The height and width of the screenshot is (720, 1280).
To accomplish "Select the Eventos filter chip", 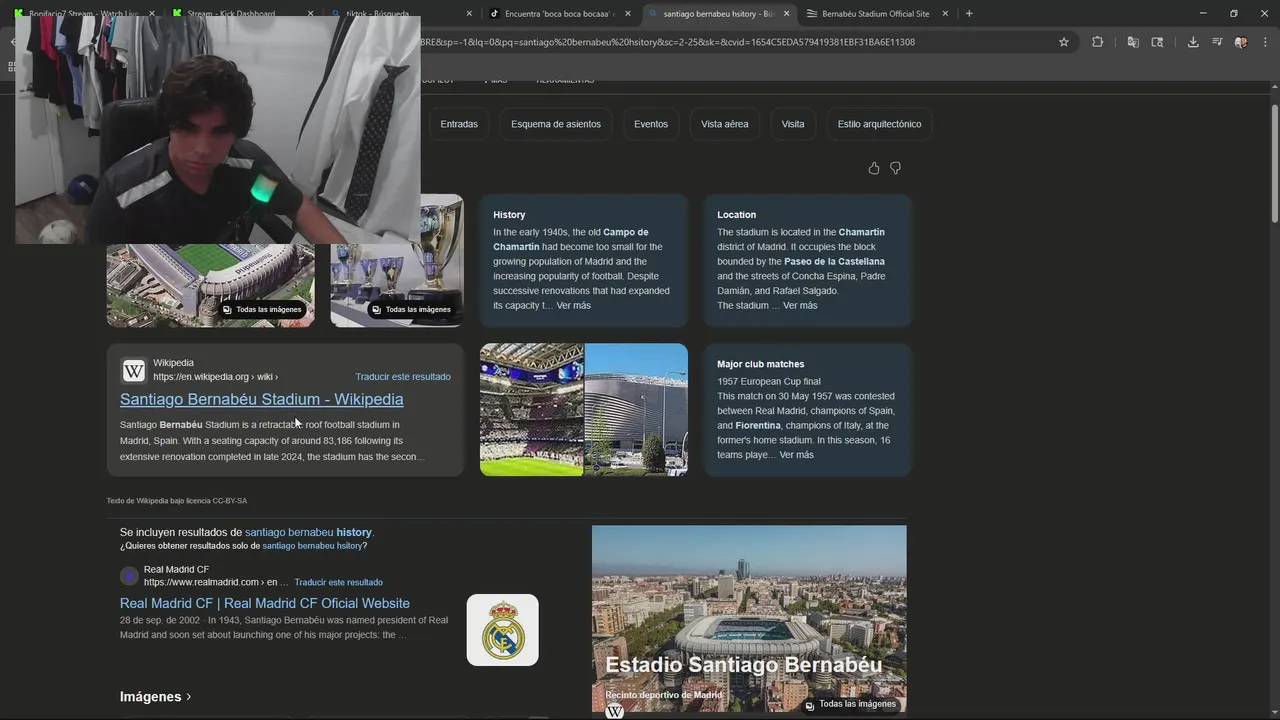I will [x=651, y=124].
